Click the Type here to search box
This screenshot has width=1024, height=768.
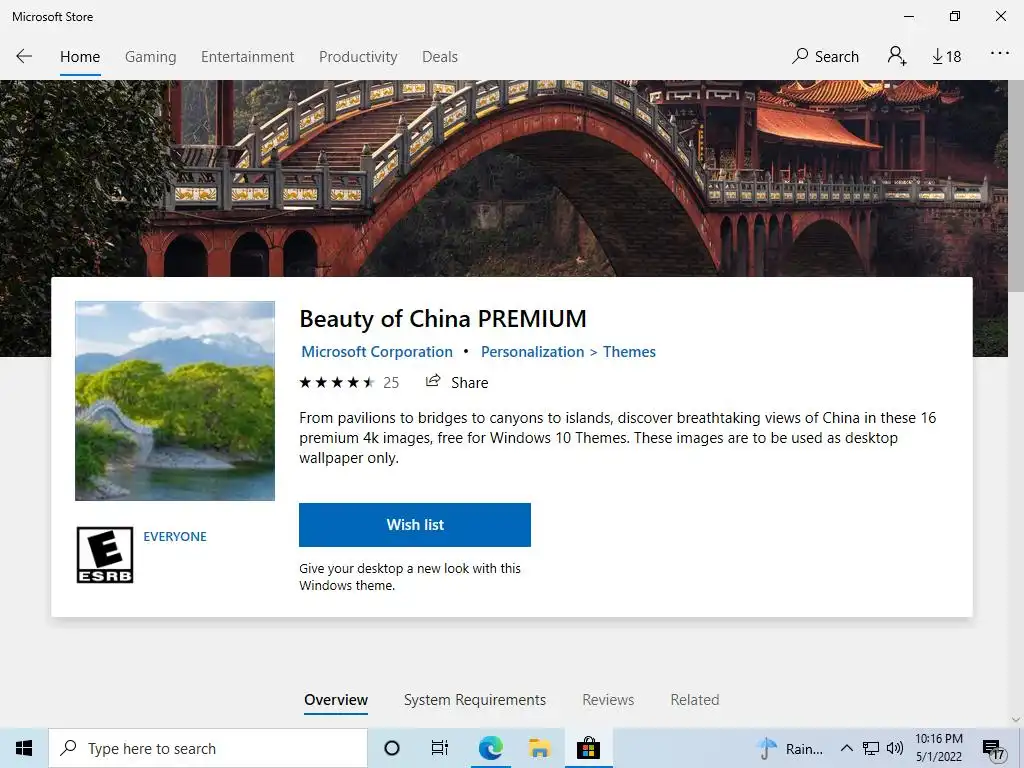click(208, 748)
